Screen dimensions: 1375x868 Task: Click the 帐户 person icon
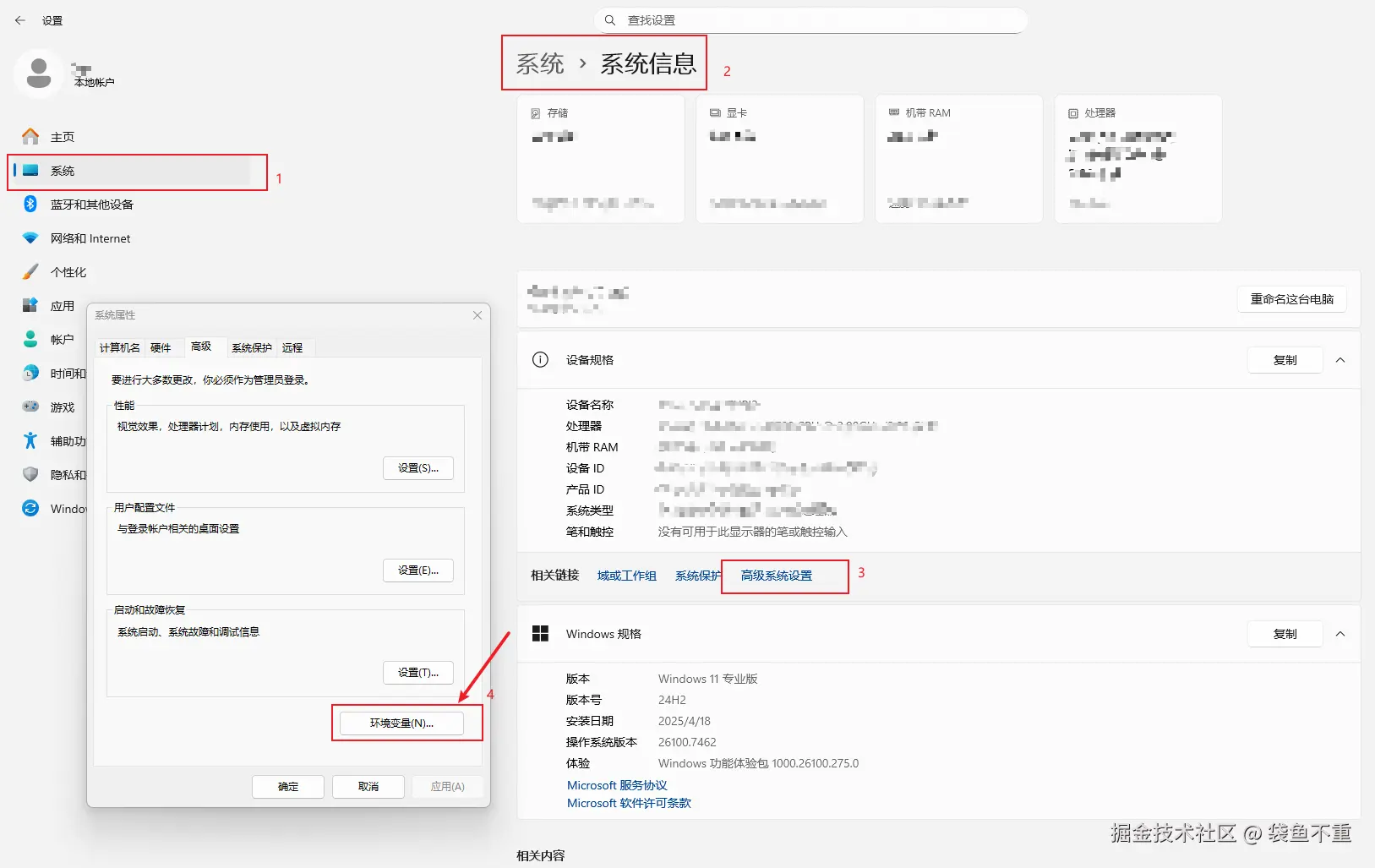(x=30, y=339)
